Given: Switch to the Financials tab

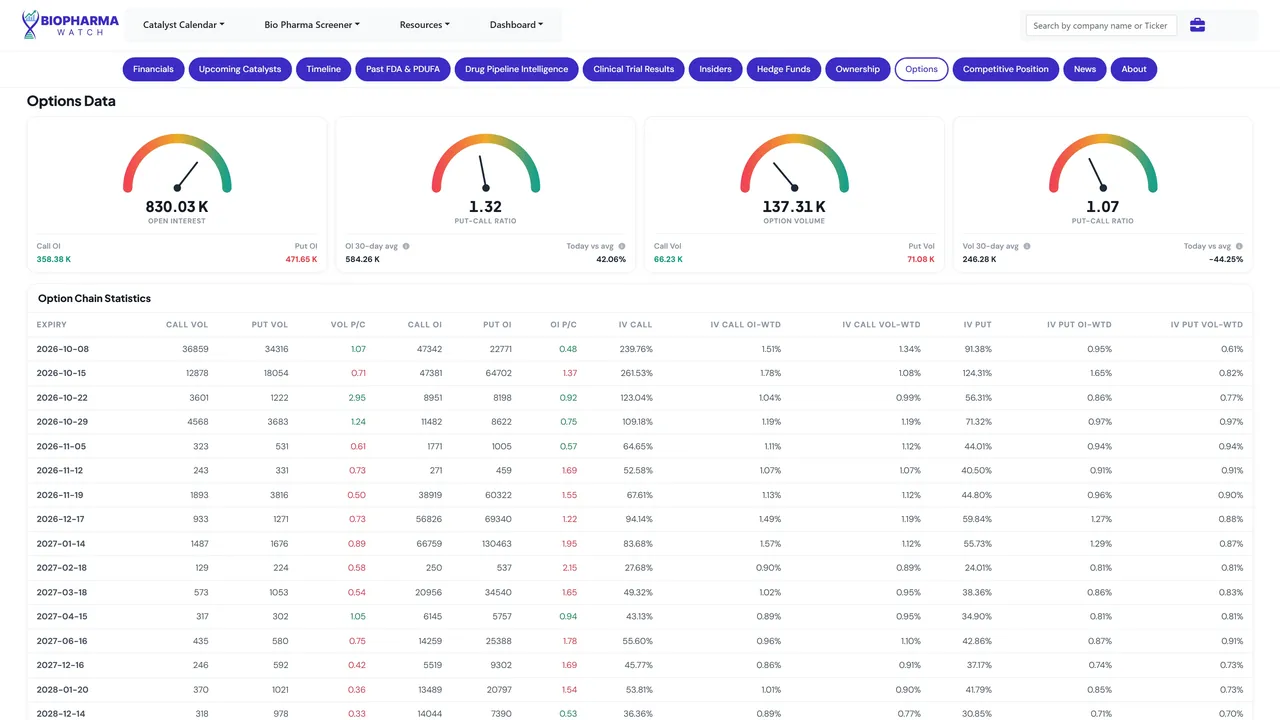Looking at the screenshot, I should pos(153,69).
